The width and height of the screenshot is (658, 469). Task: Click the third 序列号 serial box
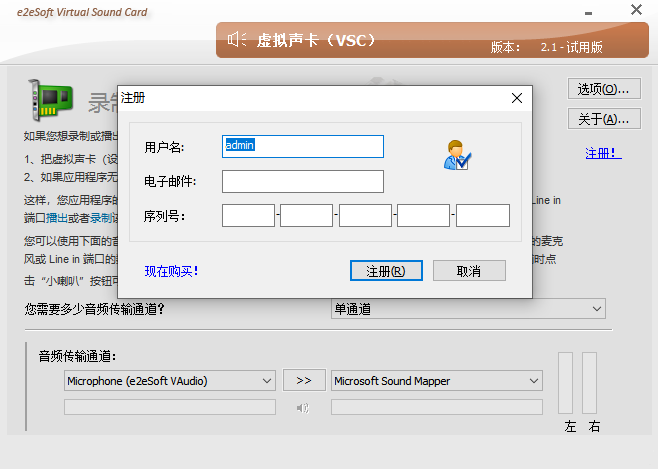click(x=365, y=216)
